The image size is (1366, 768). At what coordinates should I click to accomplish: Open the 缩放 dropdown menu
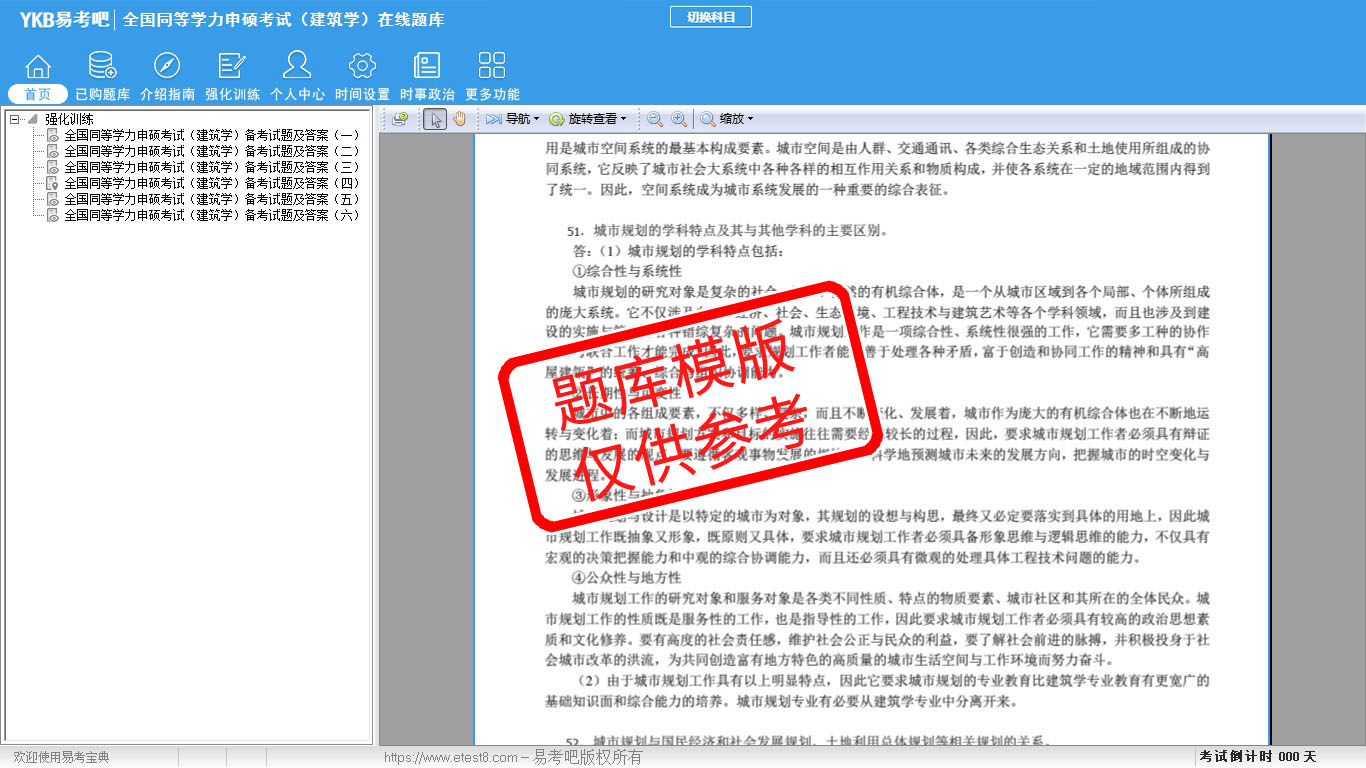[x=727, y=119]
